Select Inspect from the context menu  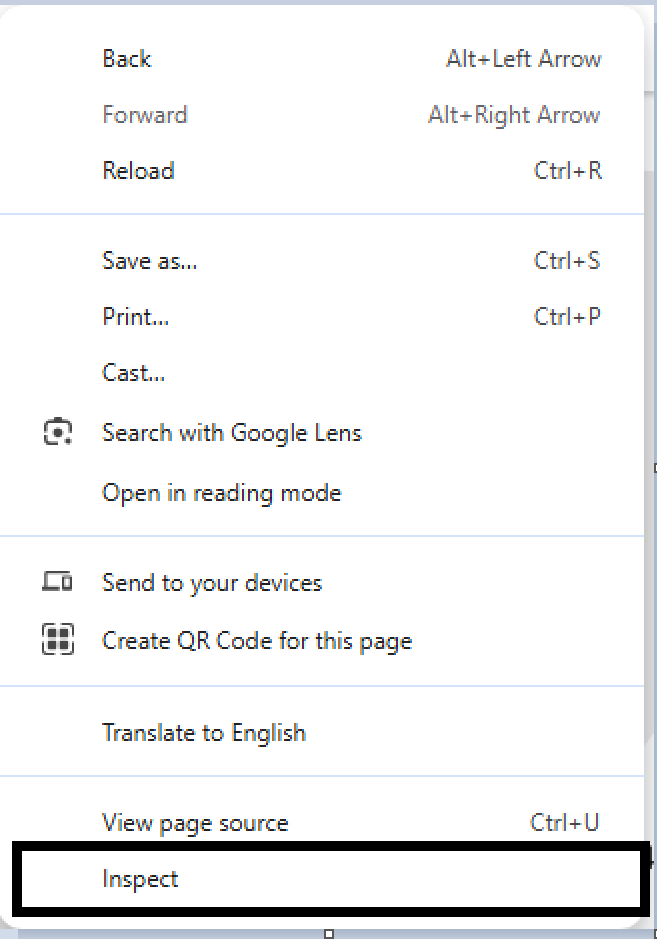(141, 878)
